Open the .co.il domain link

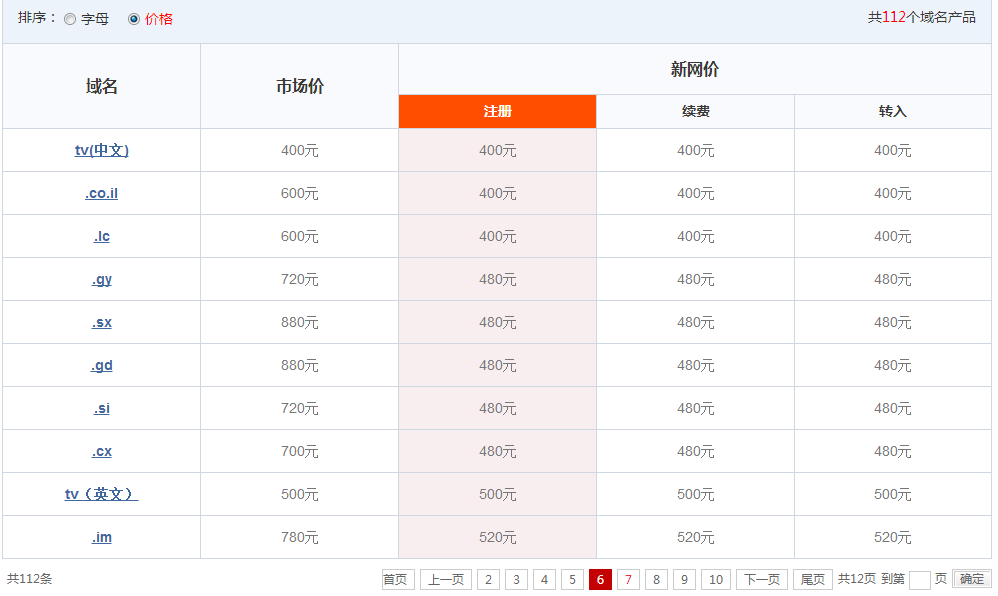(x=102, y=193)
